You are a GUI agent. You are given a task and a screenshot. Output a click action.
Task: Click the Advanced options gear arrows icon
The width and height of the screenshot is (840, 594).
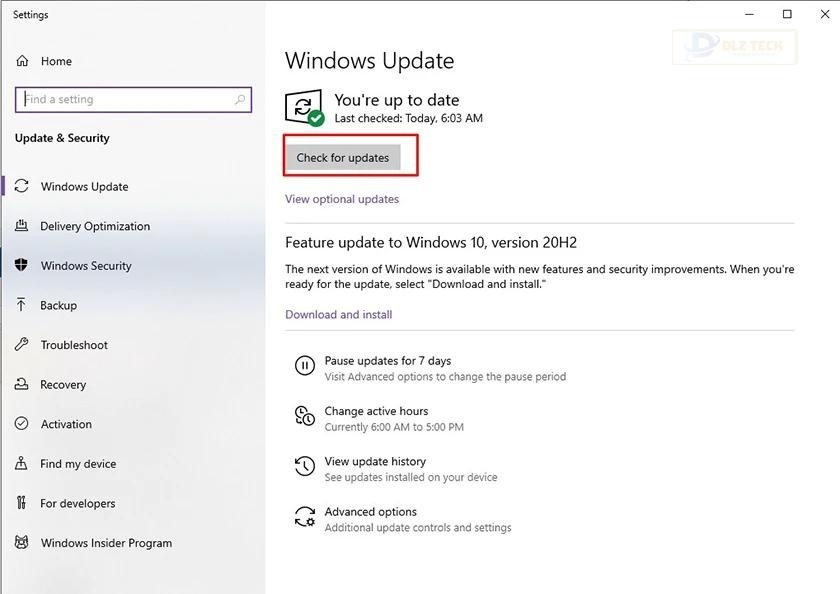(305, 517)
